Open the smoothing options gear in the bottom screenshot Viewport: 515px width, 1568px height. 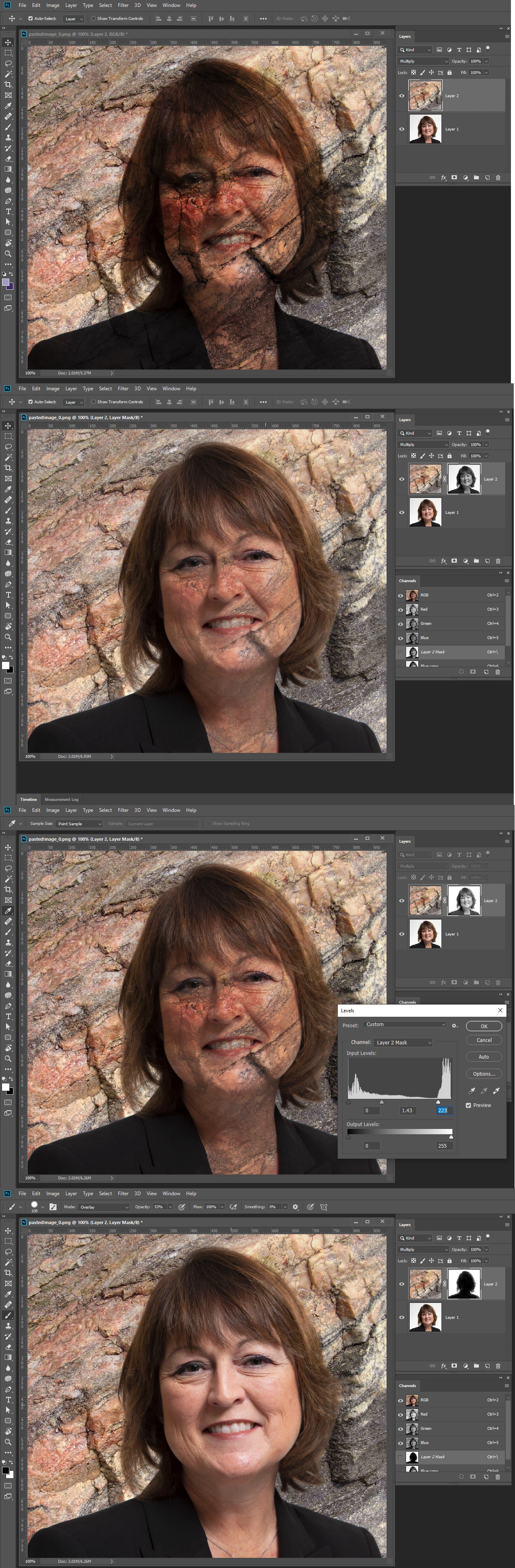(x=296, y=1207)
